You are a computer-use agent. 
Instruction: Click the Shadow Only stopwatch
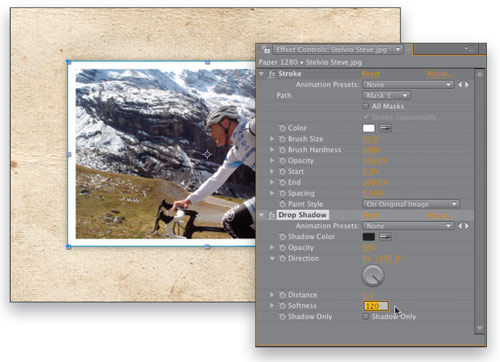282,317
